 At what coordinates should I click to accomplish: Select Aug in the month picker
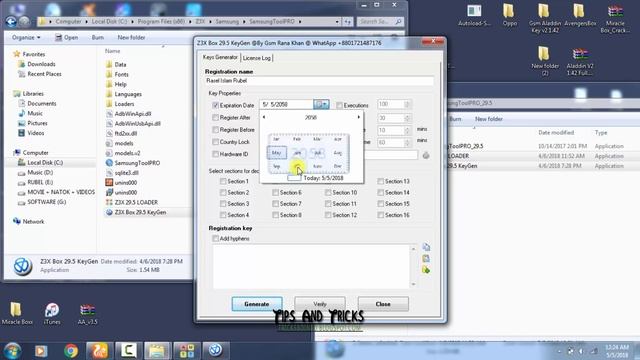click(338, 153)
